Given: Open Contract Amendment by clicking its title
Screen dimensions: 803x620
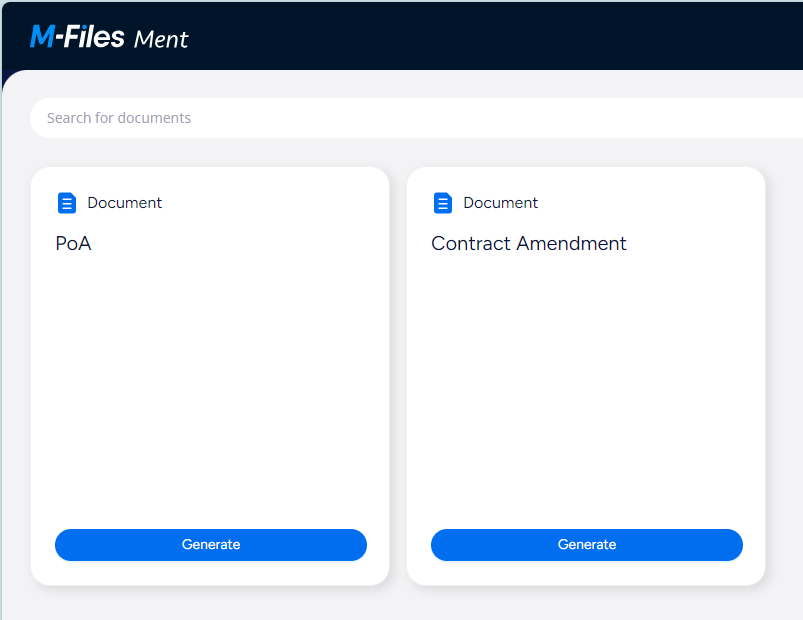Looking at the screenshot, I should click(528, 243).
